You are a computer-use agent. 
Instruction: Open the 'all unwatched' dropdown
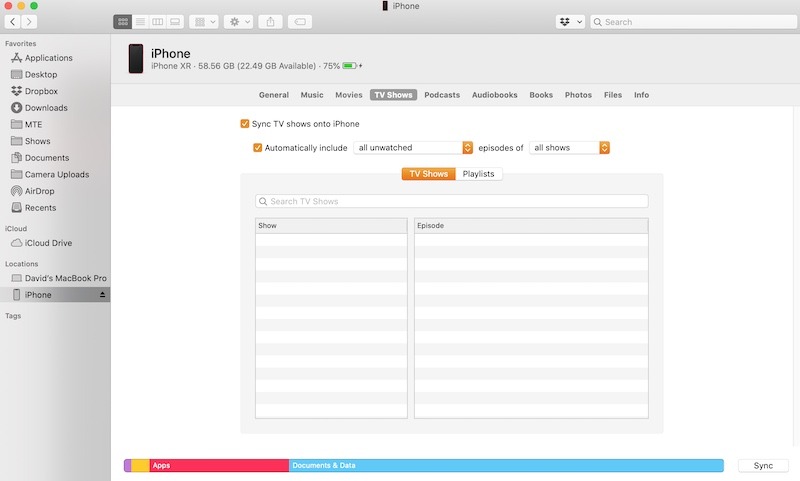[x=412, y=148]
